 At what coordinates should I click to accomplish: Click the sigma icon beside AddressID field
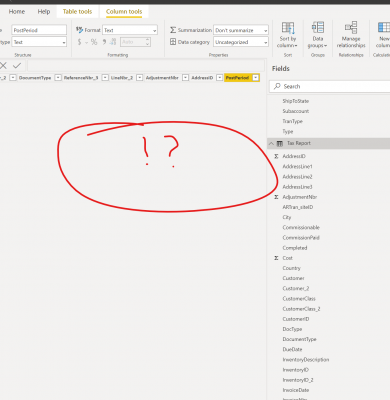[x=276, y=156]
